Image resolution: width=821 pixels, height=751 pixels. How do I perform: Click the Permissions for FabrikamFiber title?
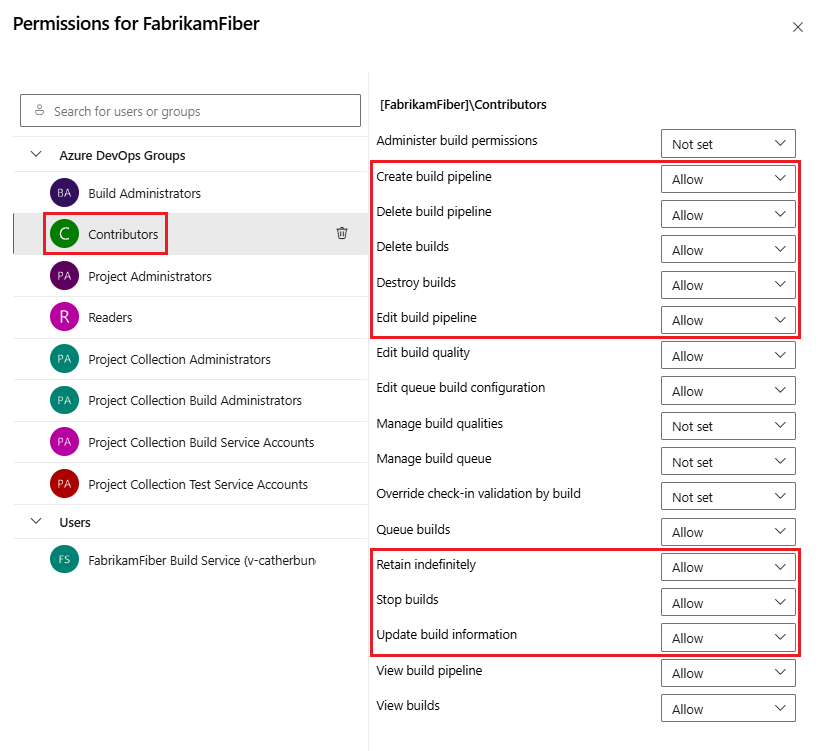pos(136,24)
